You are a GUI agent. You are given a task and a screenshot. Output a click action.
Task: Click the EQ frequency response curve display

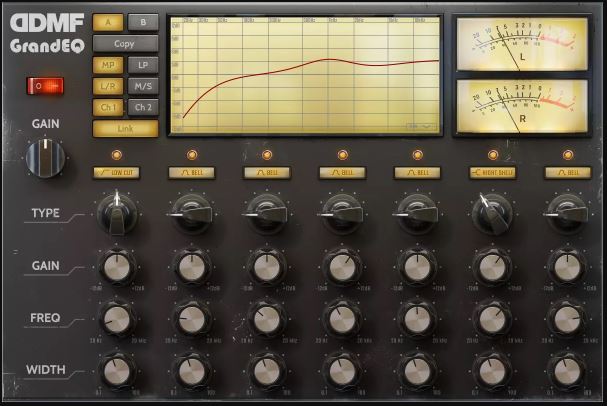305,75
